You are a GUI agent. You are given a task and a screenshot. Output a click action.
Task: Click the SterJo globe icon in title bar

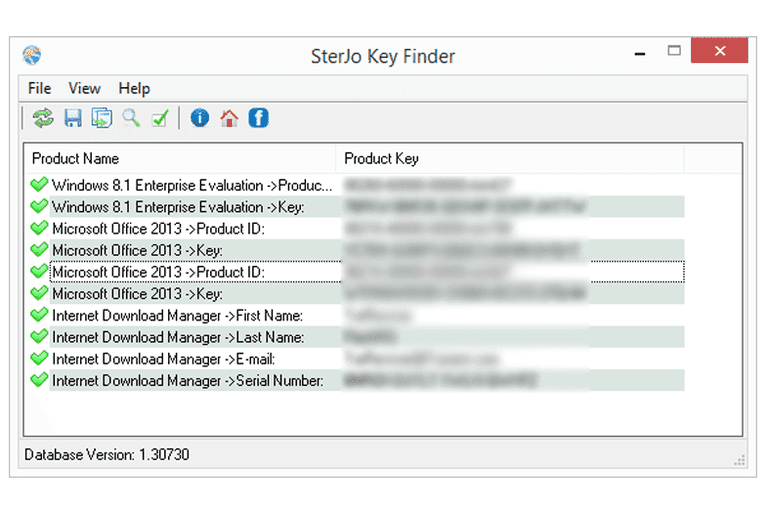coord(32,55)
